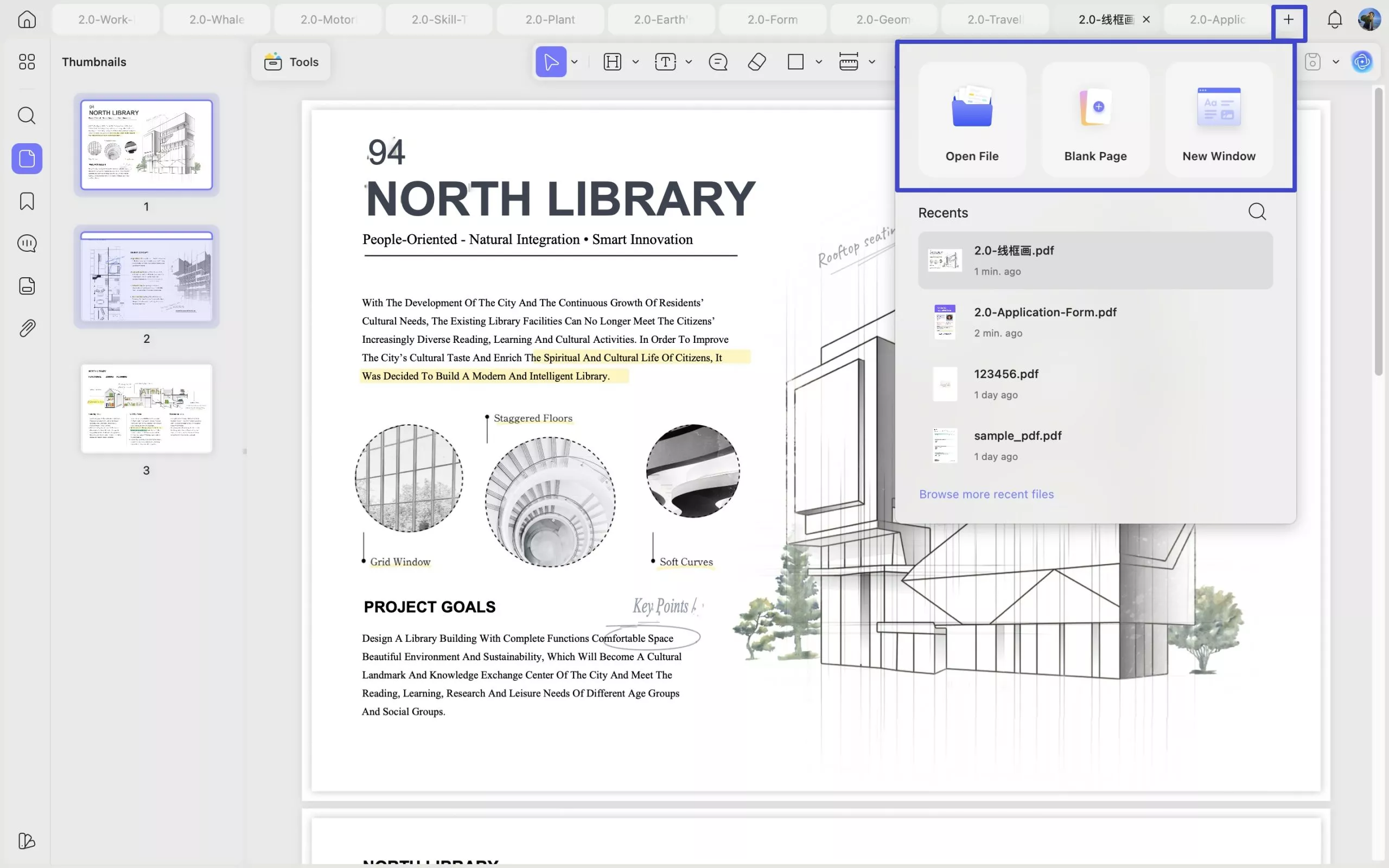
Task: Click the Staggered Floors label
Action: pos(533,418)
